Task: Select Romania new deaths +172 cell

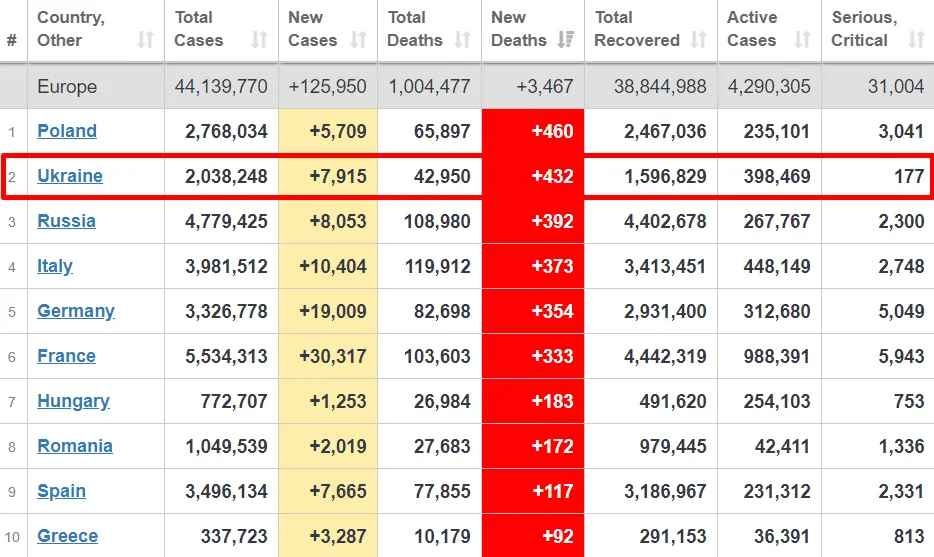Action: 533,446
